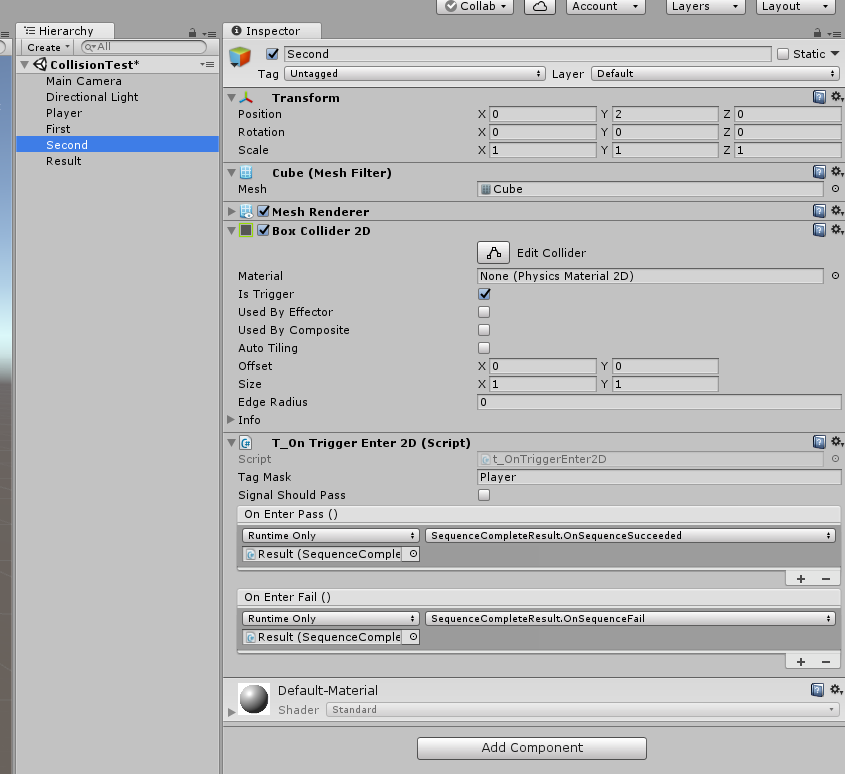
Task: Select Main Camera in Hierarchy
Action: [117, 81]
